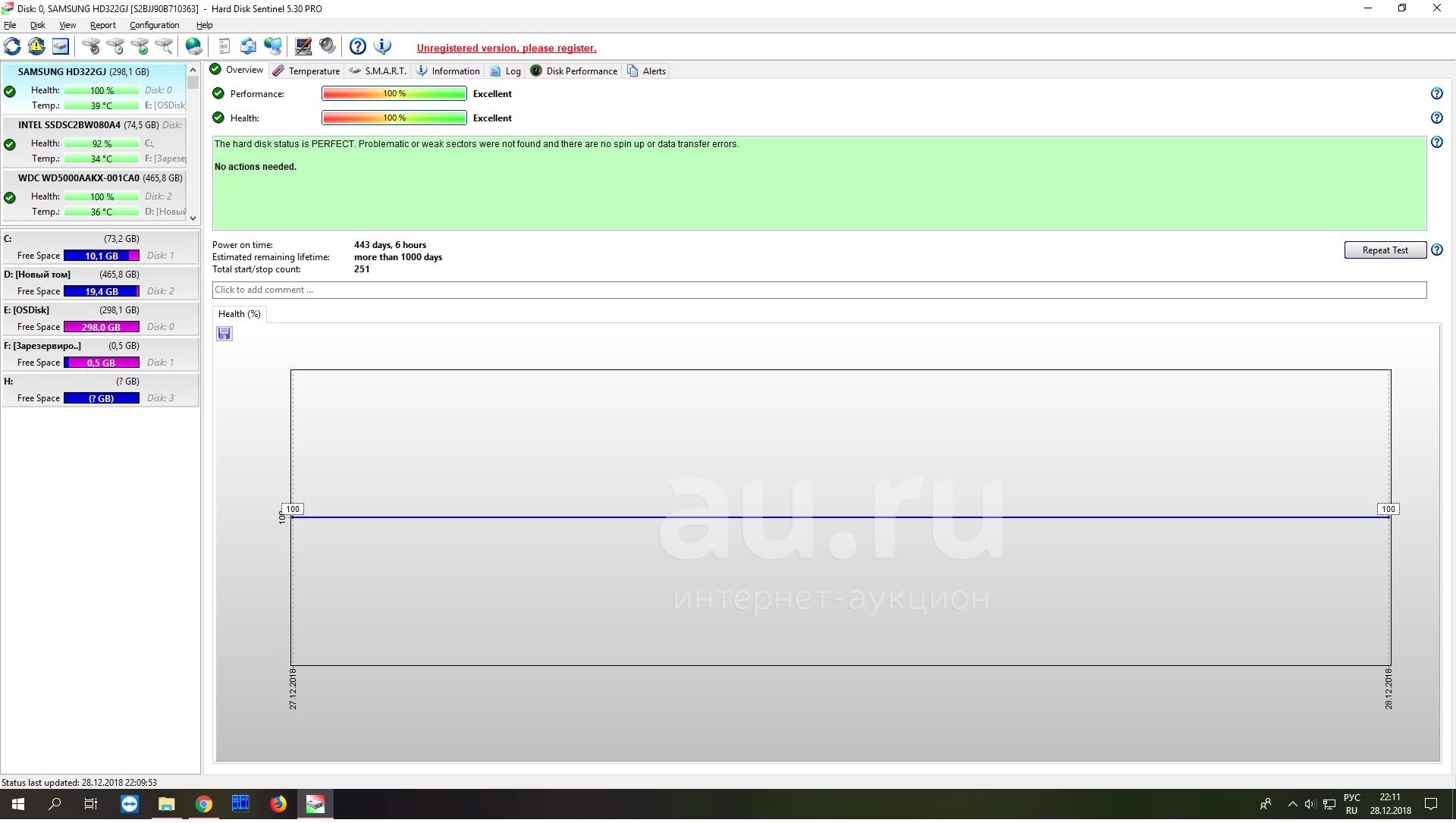Click the help icon beside Repeat Test
1456x823 pixels.
(x=1437, y=250)
